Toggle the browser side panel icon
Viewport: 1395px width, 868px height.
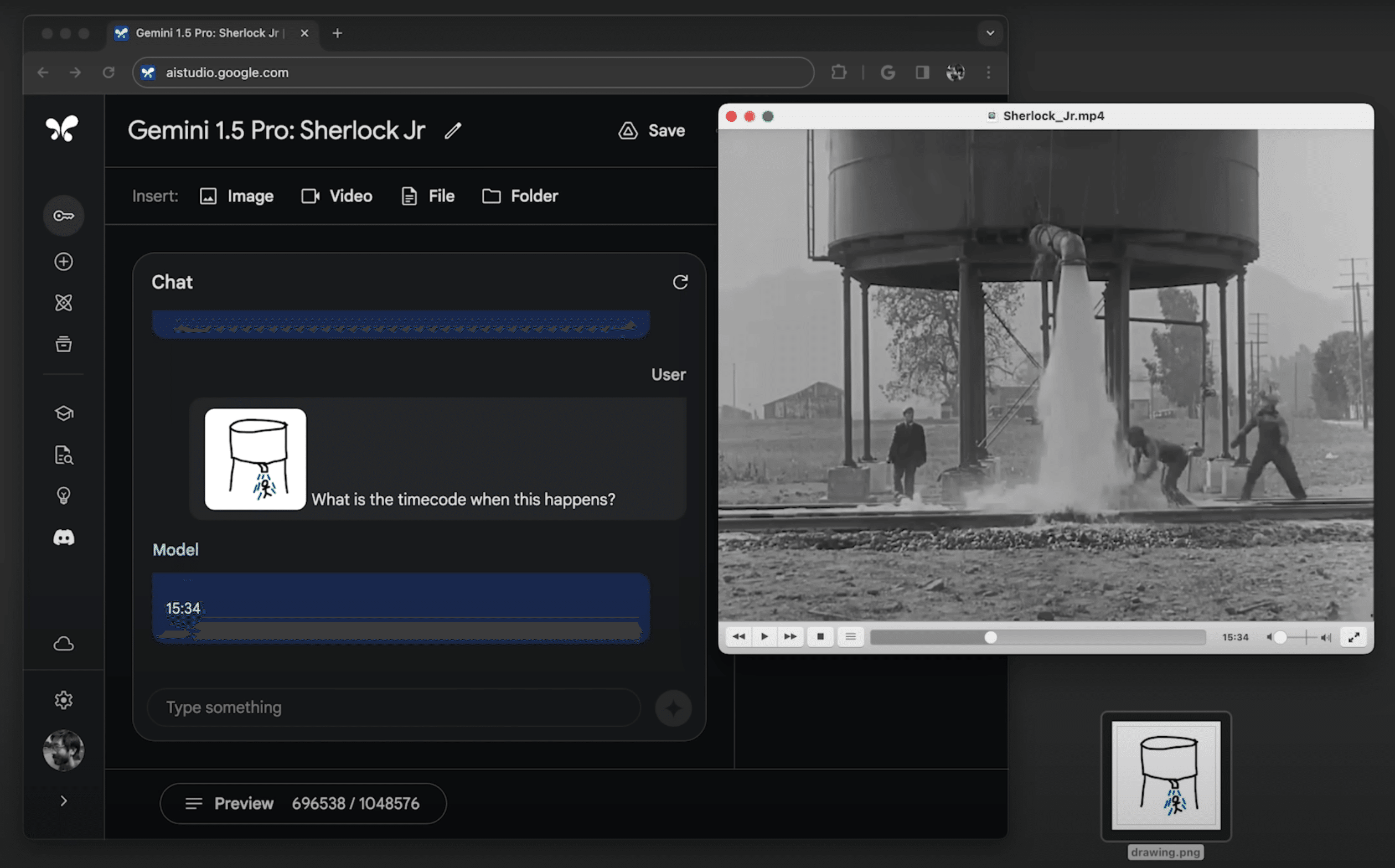click(922, 73)
